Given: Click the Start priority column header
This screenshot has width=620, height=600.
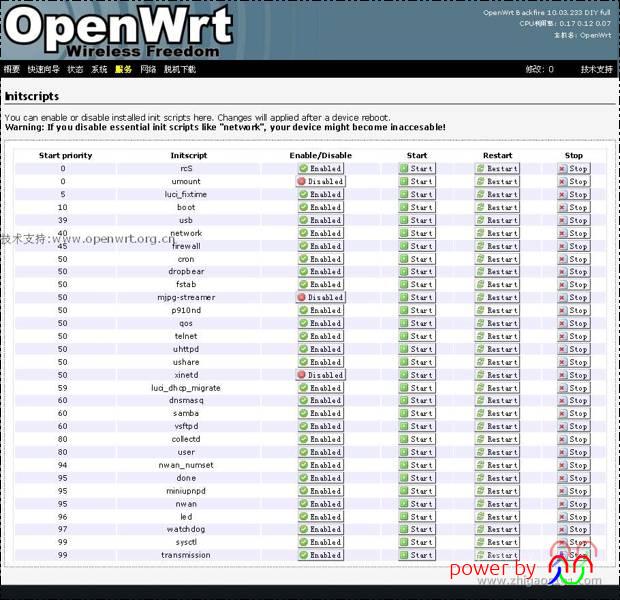Looking at the screenshot, I should point(66,155).
